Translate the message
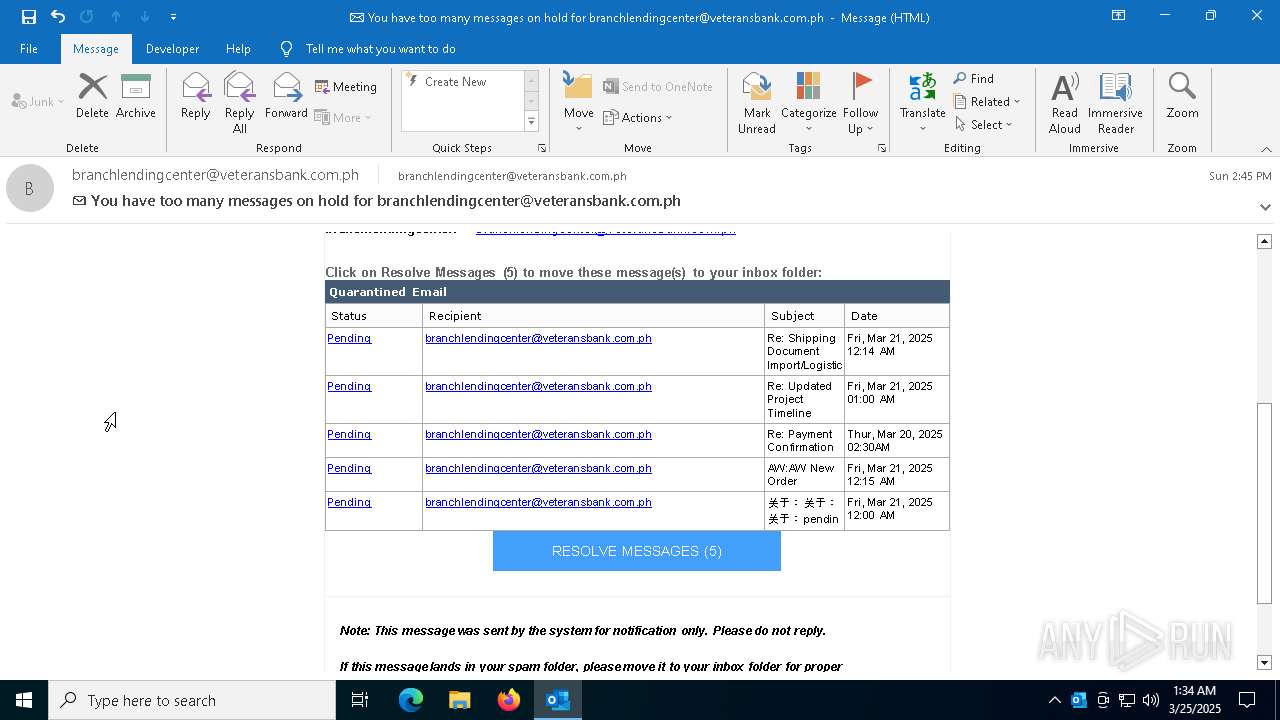The width and height of the screenshot is (1280, 720). 922,103
